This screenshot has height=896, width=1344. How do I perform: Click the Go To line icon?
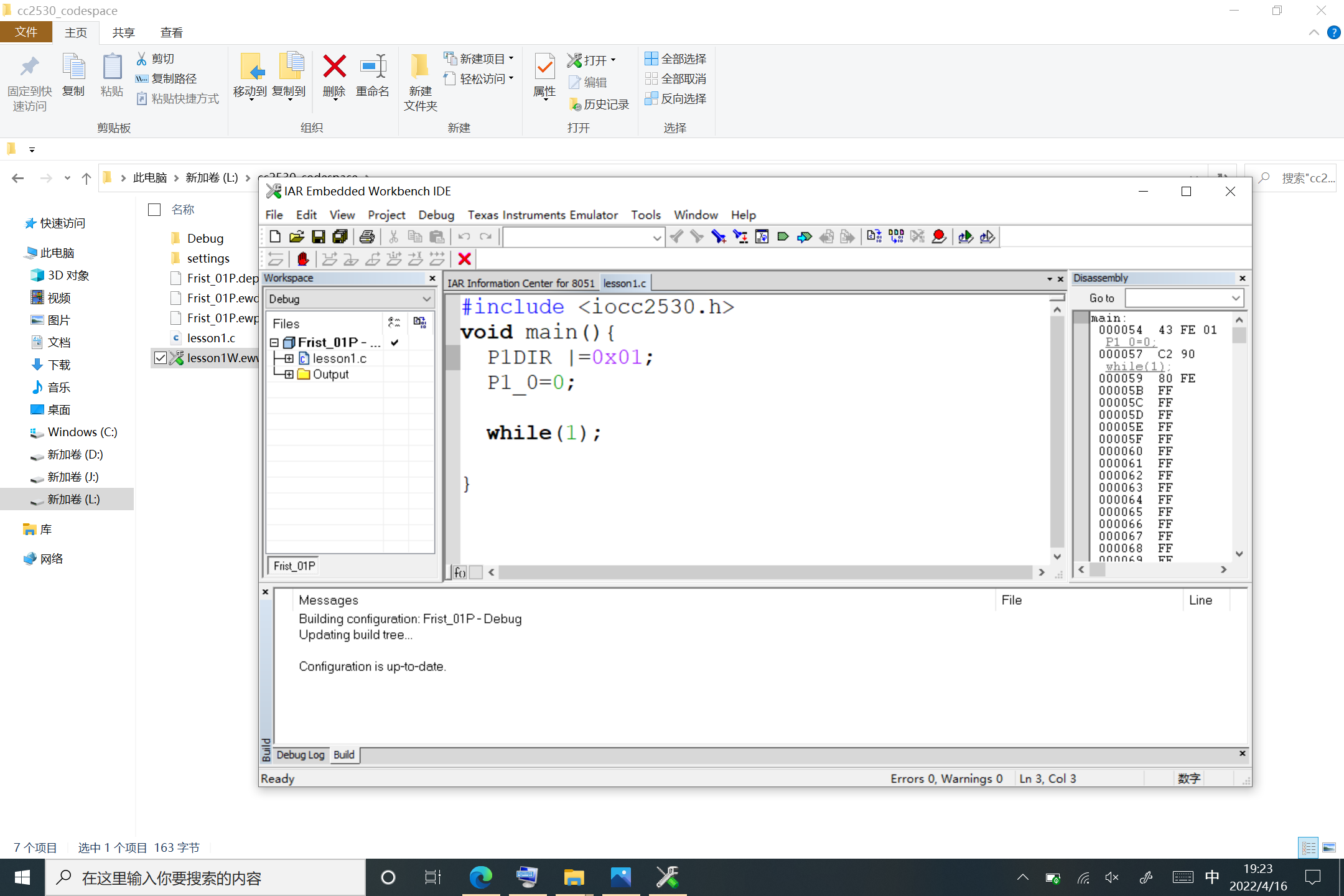[762, 236]
